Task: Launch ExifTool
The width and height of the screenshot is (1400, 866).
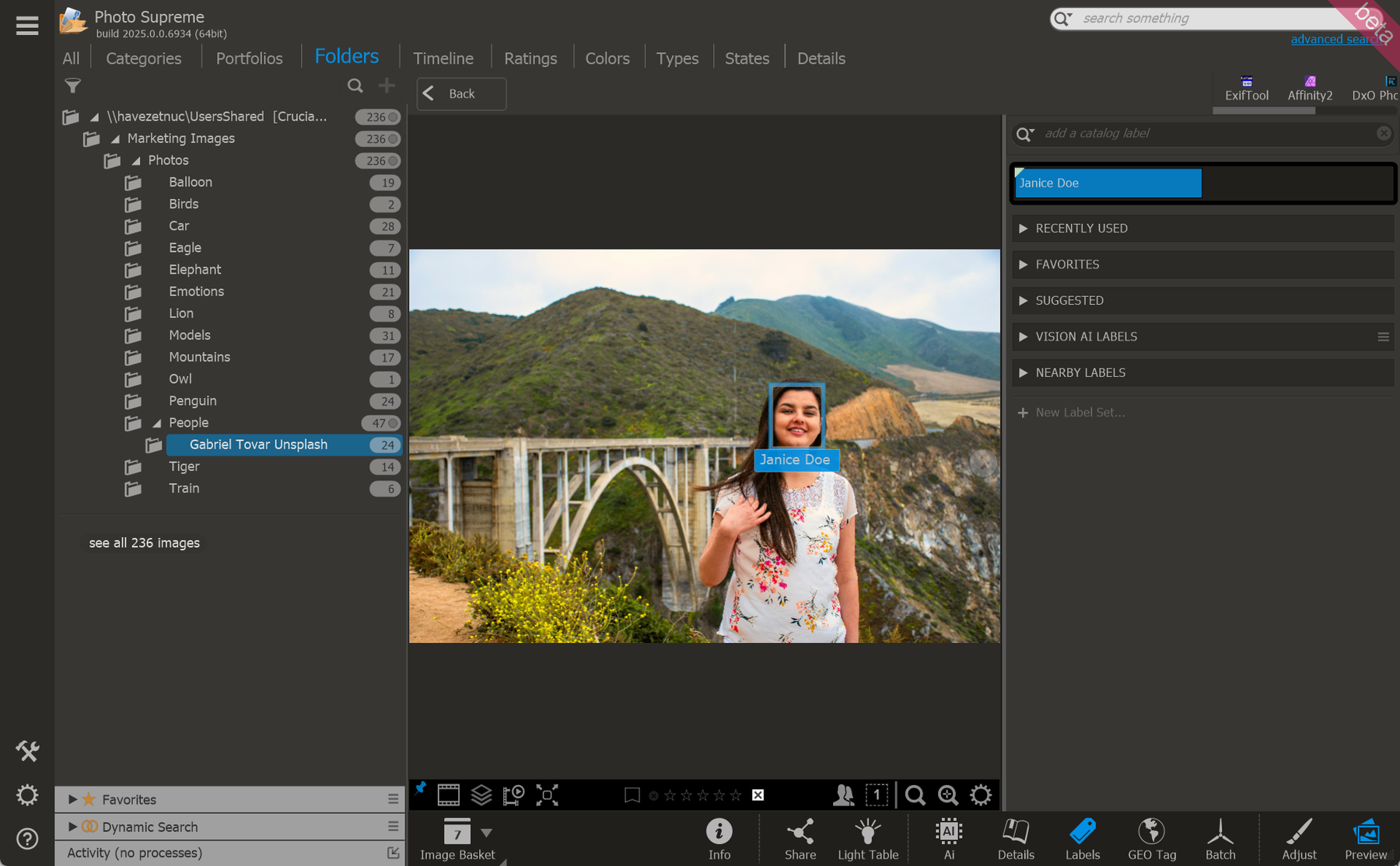Action: 1247,89
